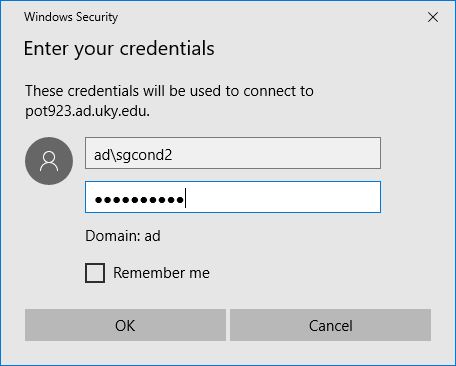Click the user avatar icon

tap(49, 161)
